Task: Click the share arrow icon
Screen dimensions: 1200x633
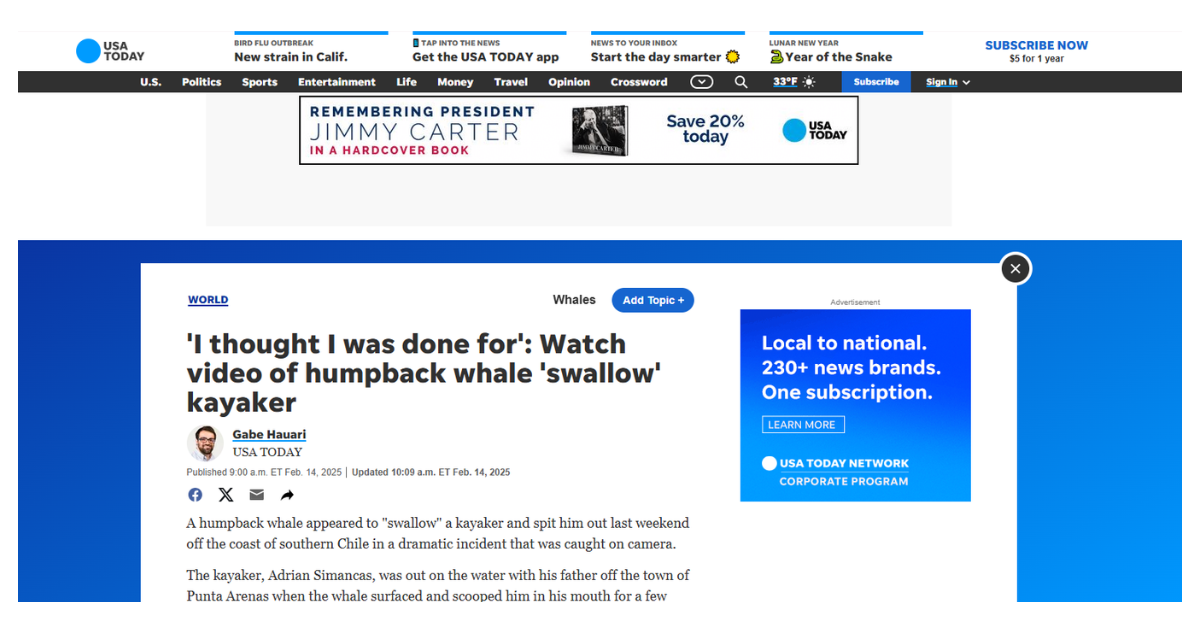Action: pos(287,495)
